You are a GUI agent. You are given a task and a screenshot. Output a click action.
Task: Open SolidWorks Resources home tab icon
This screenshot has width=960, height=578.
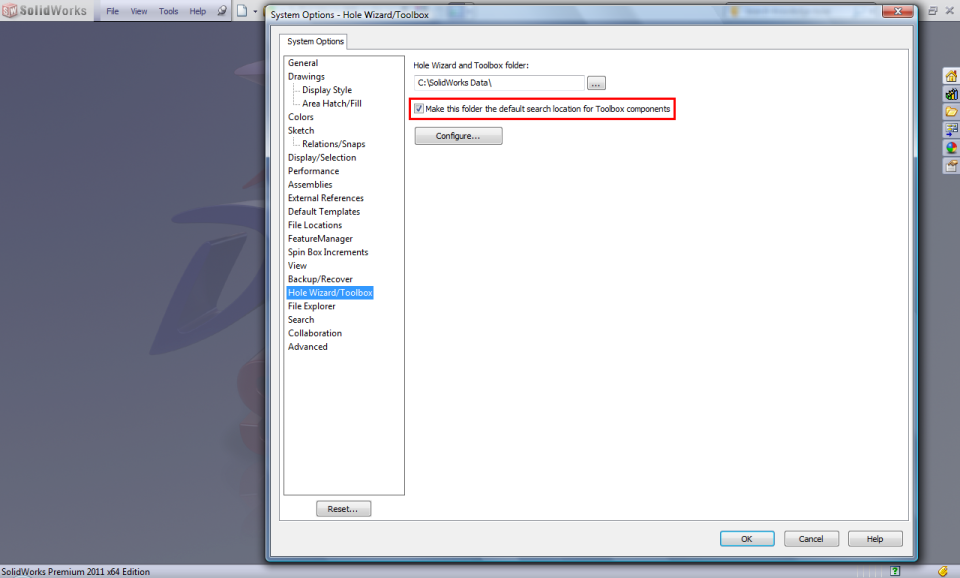coord(951,76)
